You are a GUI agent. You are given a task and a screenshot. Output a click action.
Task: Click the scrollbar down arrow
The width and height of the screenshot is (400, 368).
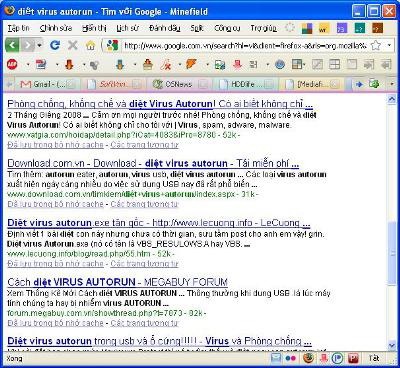click(392, 345)
